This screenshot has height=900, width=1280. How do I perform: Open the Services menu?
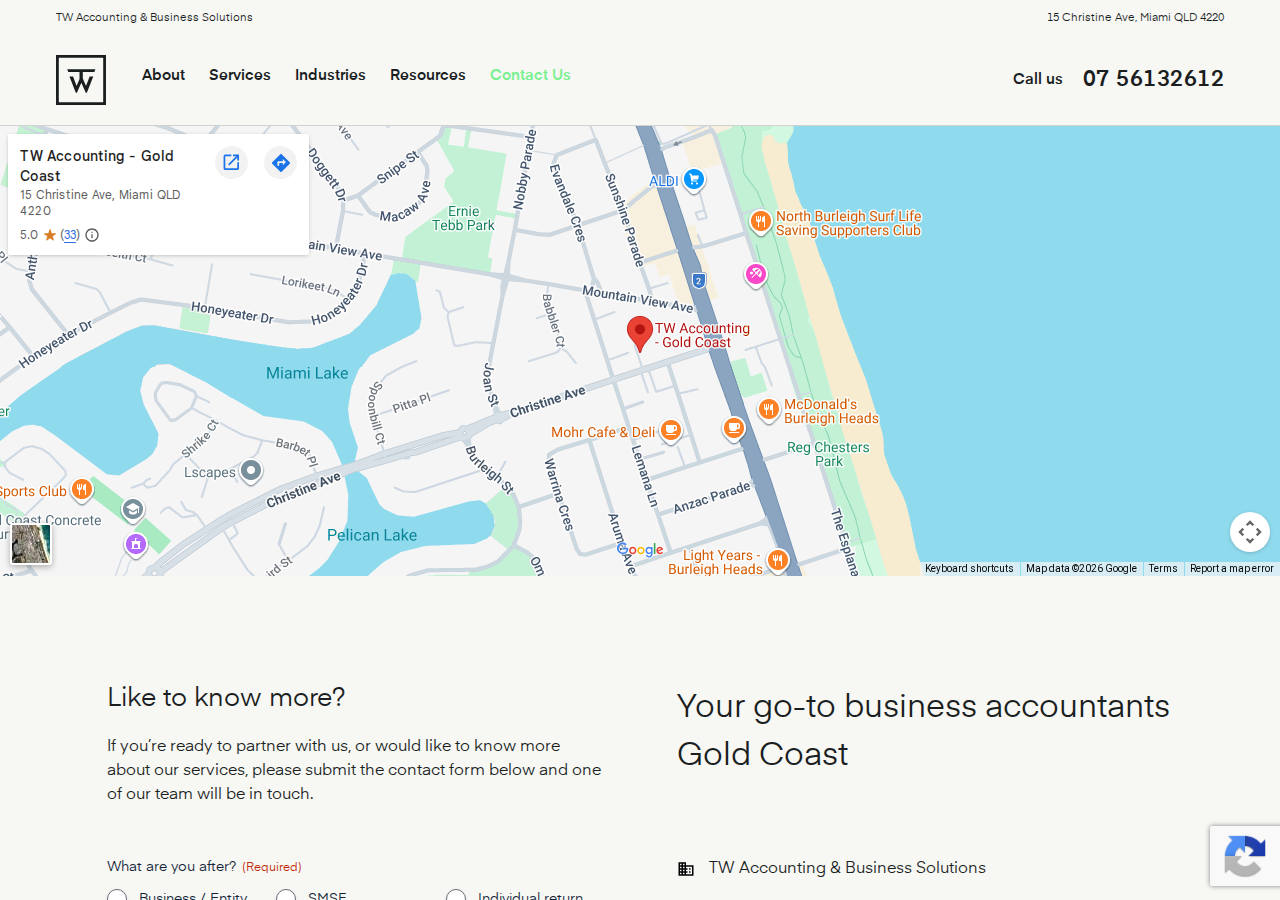(240, 75)
